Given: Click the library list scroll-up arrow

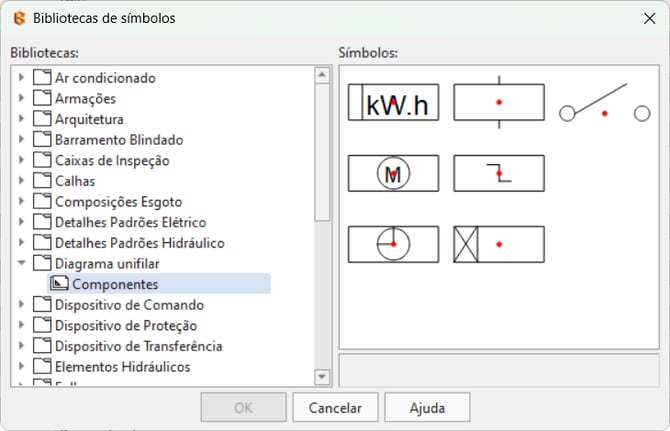Looking at the screenshot, I should [322, 75].
